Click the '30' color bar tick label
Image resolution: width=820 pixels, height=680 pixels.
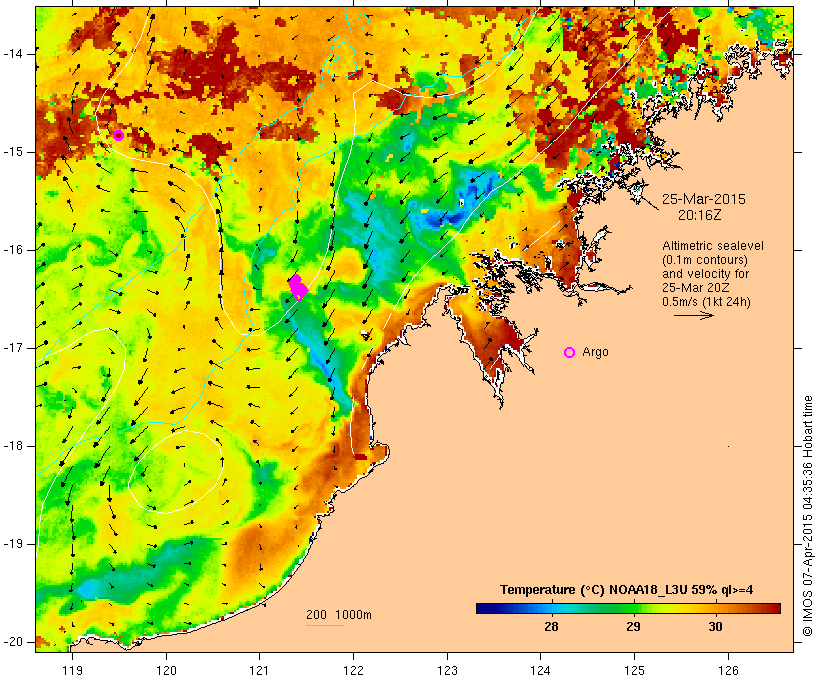pyautogui.click(x=715, y=626)
